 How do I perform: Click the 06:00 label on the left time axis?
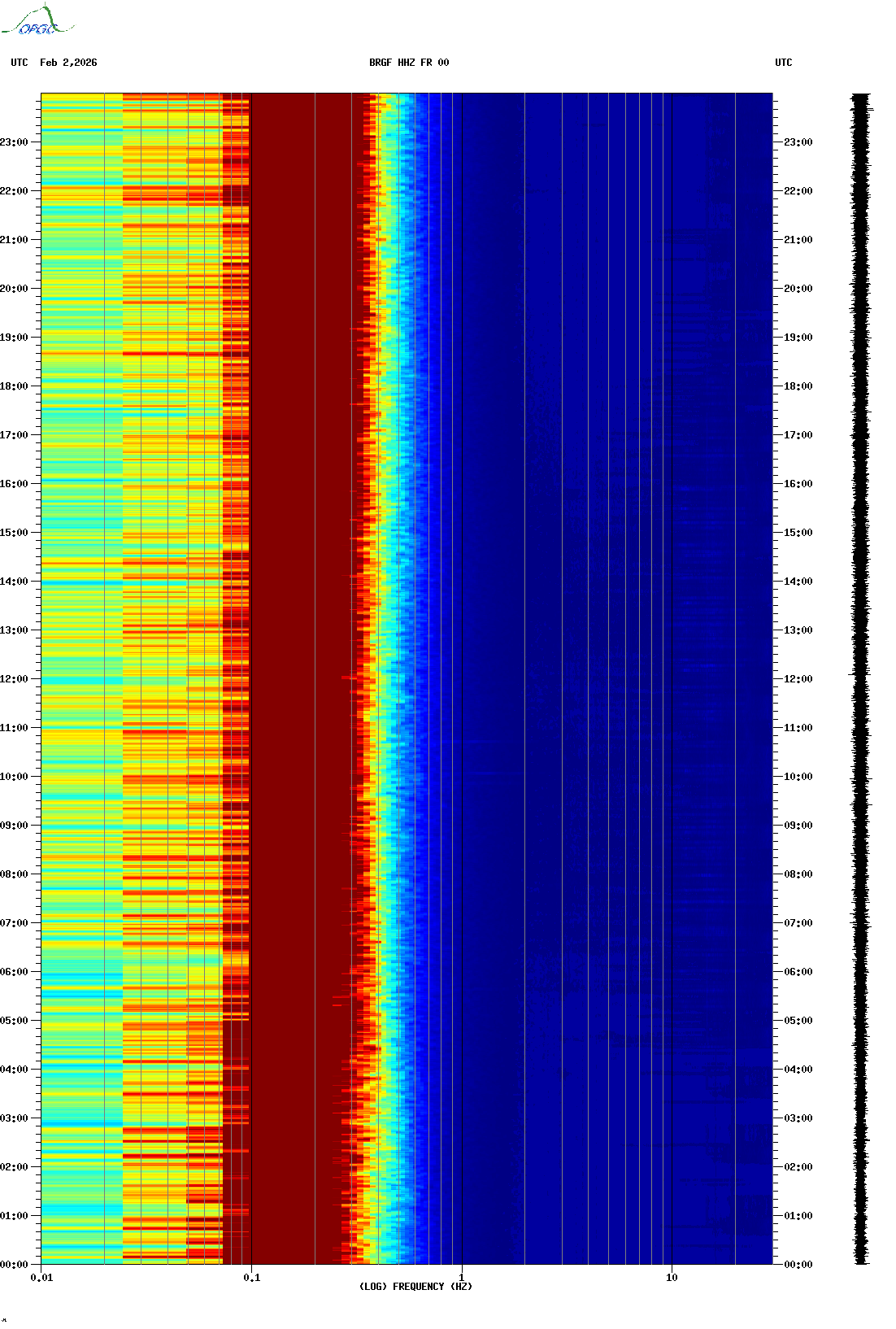click(14, 972)
